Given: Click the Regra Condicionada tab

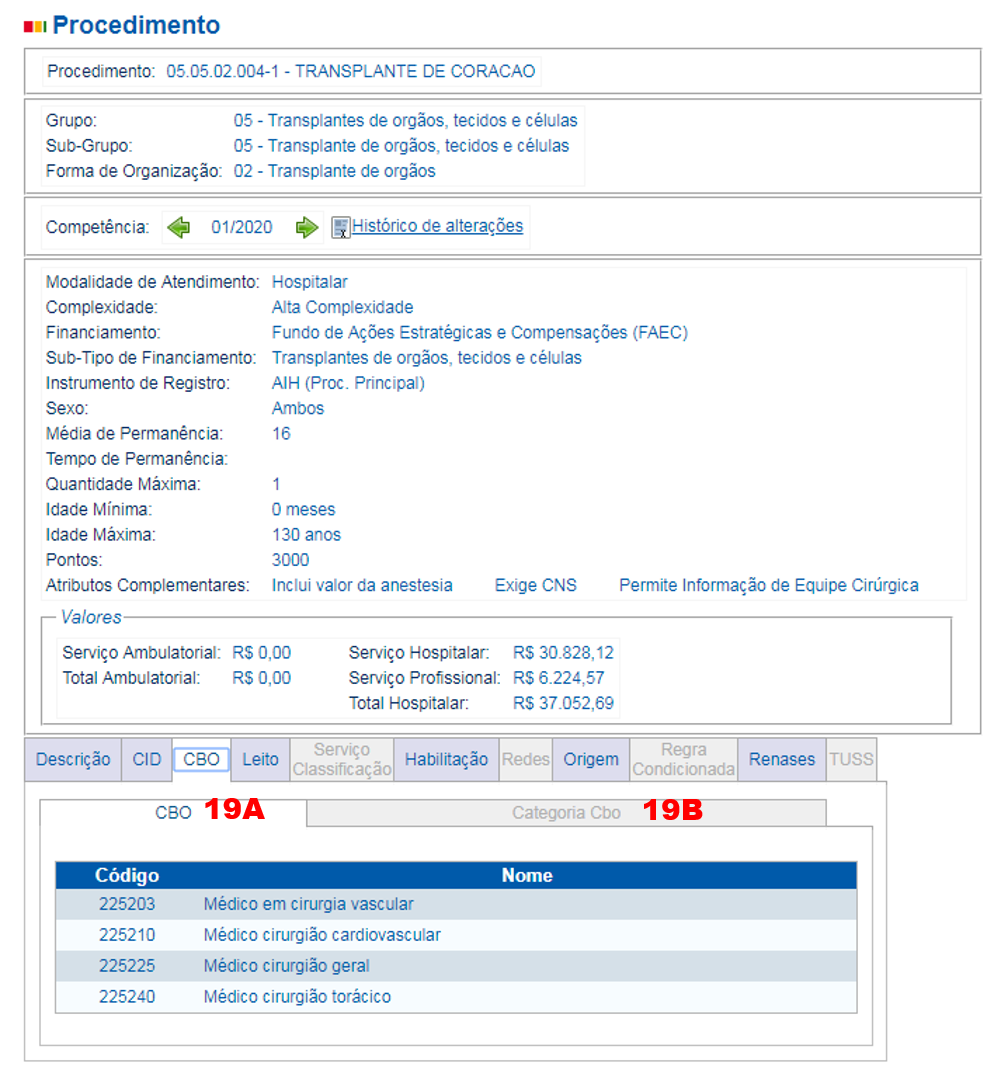Looking at the screenshot, I should point(683,759).
